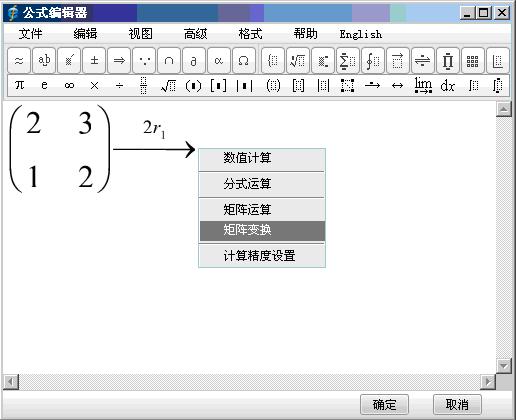Screen dimensions: 516x420
Task: Insert the dx differential symbol
Action: pyautogui.click(x=447, y=86)
